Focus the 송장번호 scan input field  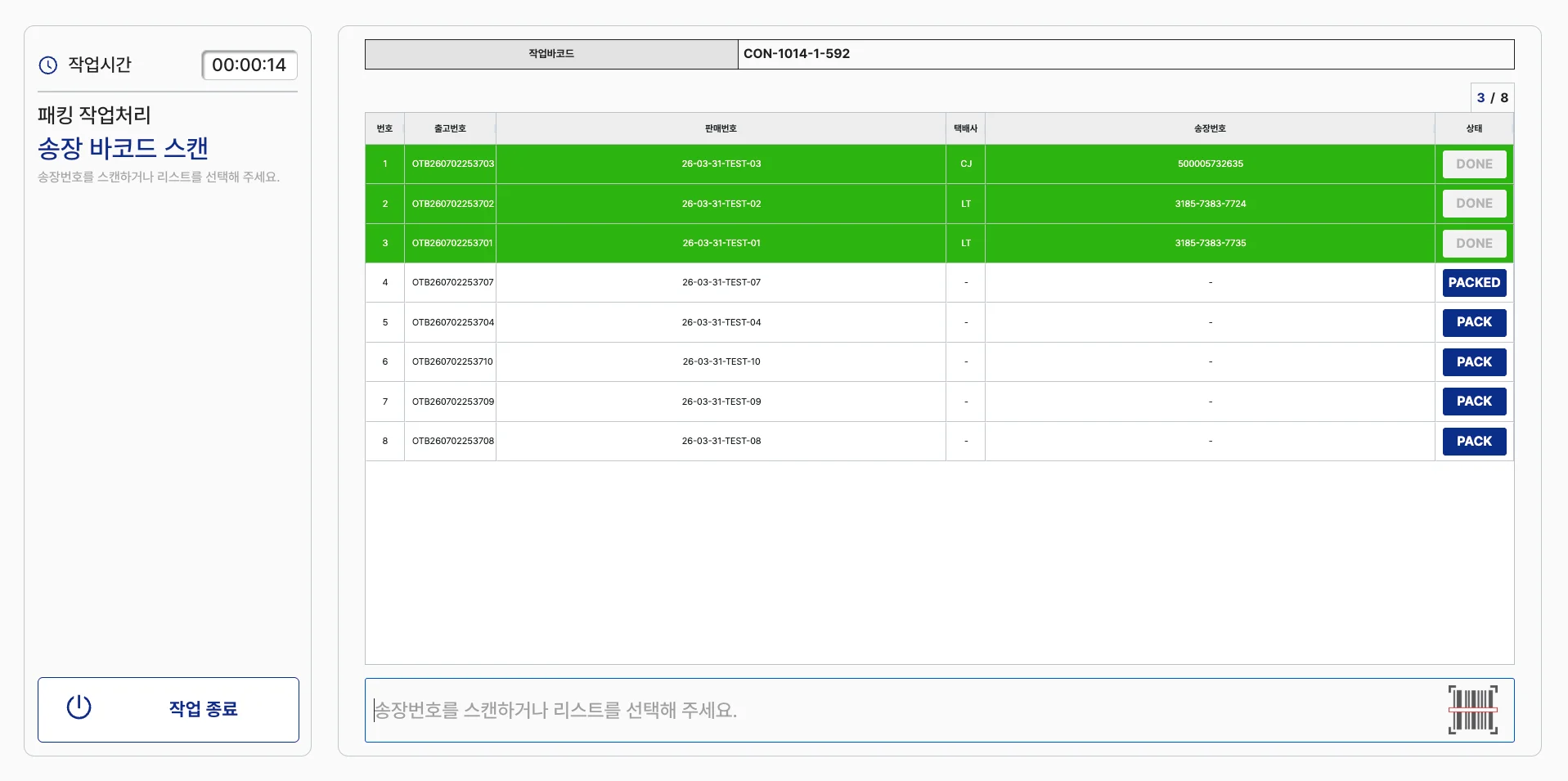(x=939, y=710)
